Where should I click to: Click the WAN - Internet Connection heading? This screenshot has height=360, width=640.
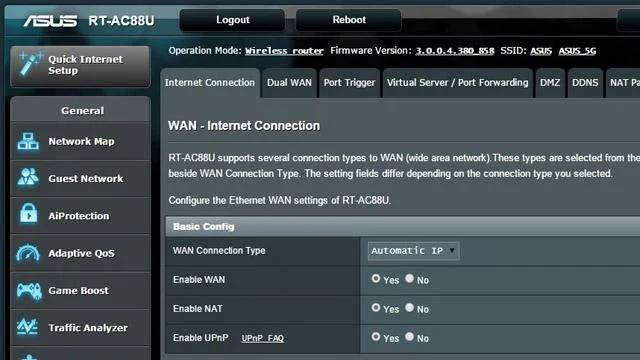point(244,126)
